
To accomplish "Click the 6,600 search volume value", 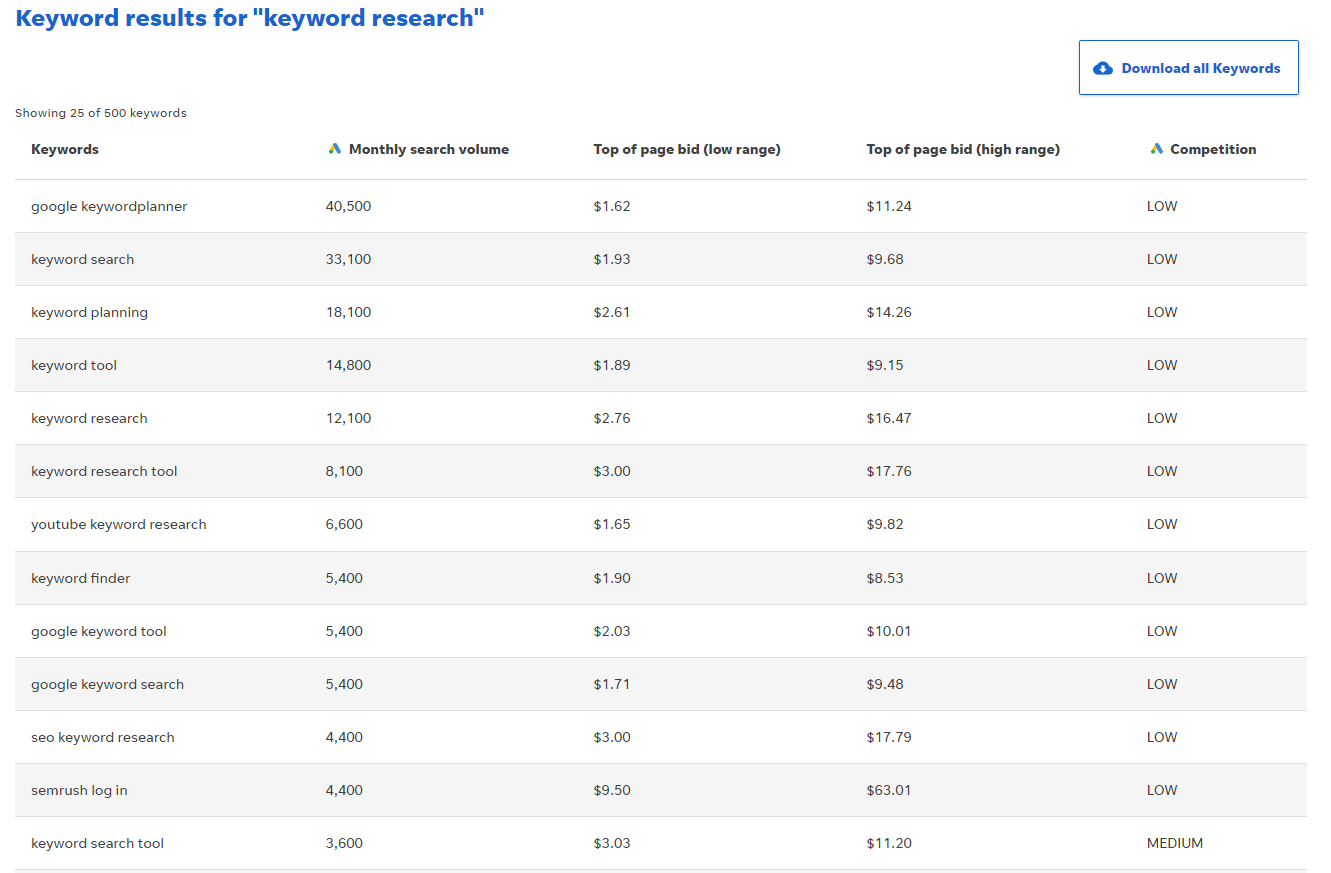I will [x=344, y=524].
